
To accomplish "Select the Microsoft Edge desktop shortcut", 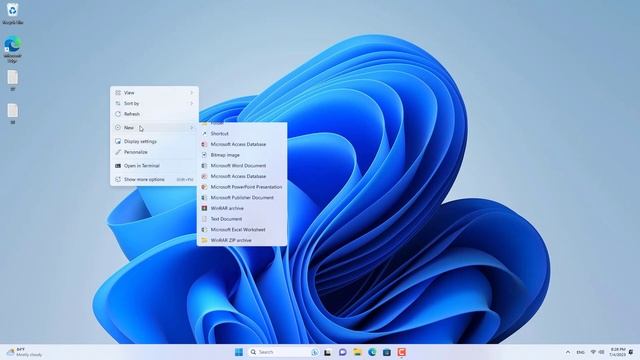I will click(13, 49).
